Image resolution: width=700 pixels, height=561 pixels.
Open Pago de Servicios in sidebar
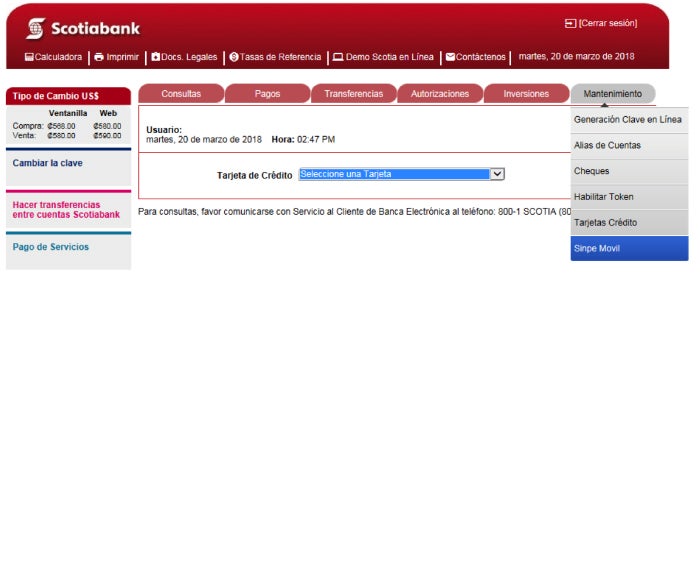pyautogui.click(x=51, y=247)
